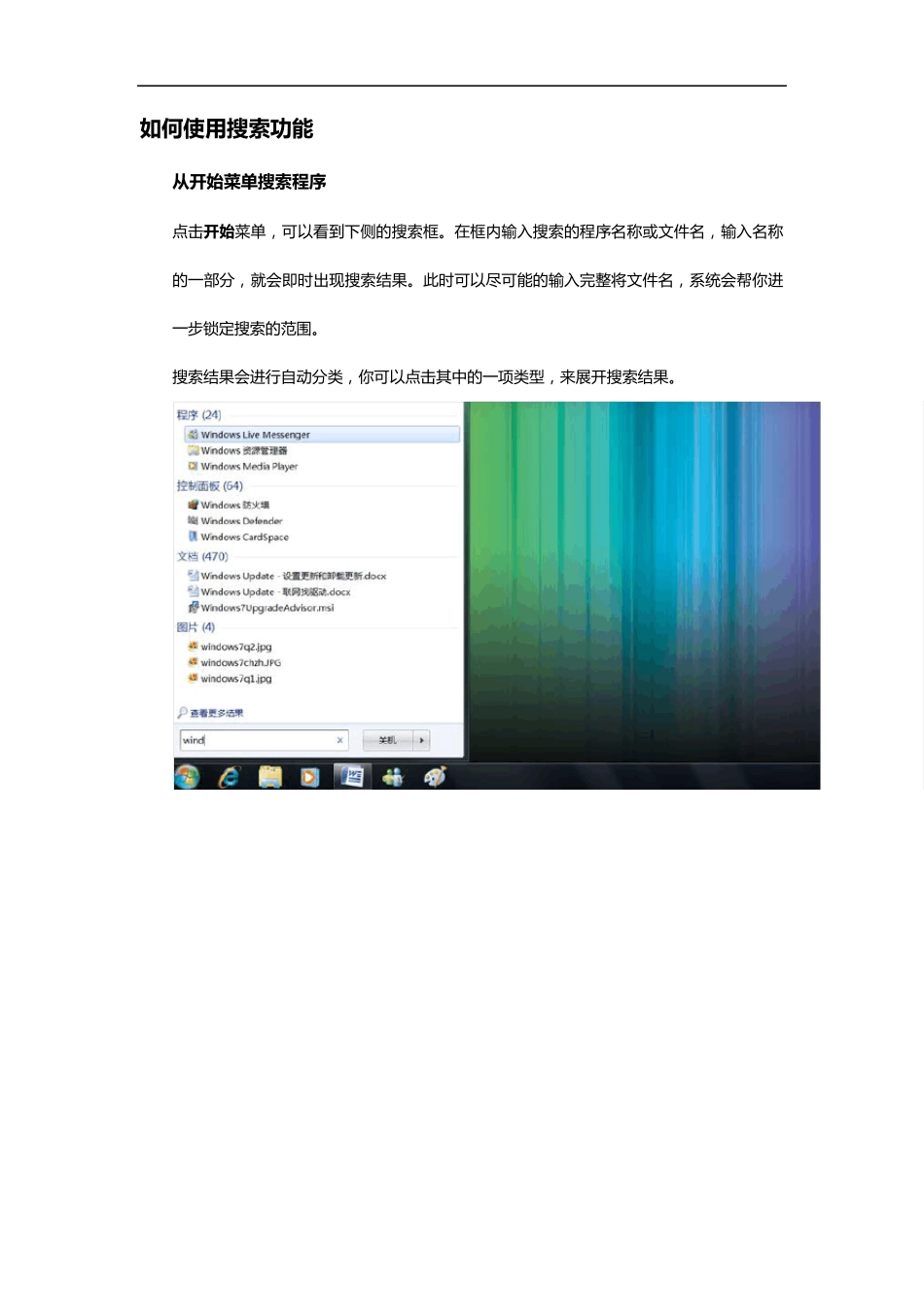The height and width of the screenshot is (1307, 924).
Task: Open Windows Live Messenger taskbar icon
Action: point(393,776)
